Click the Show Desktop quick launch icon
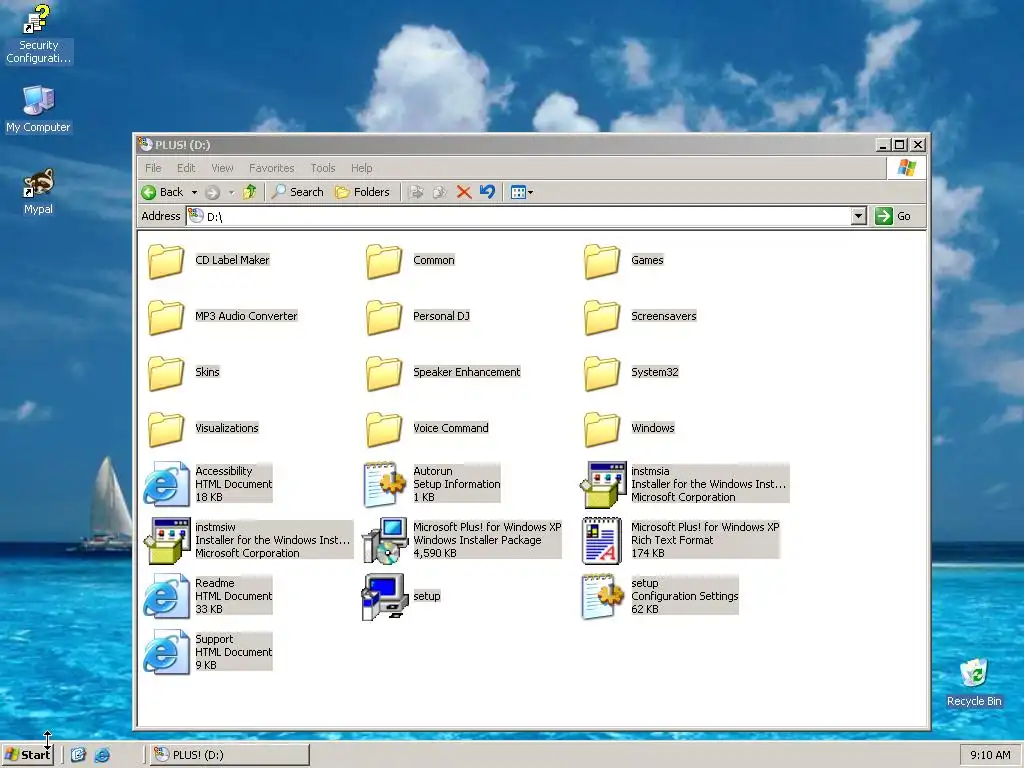Viewport: 1024px width, 768px height. click(78, 755)
